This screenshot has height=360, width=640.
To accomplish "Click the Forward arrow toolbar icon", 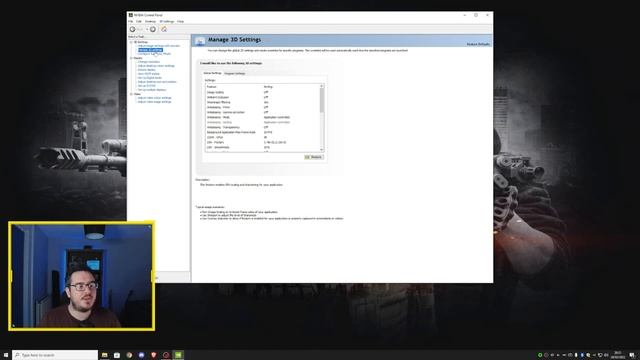I will click(x=153, y=29).
